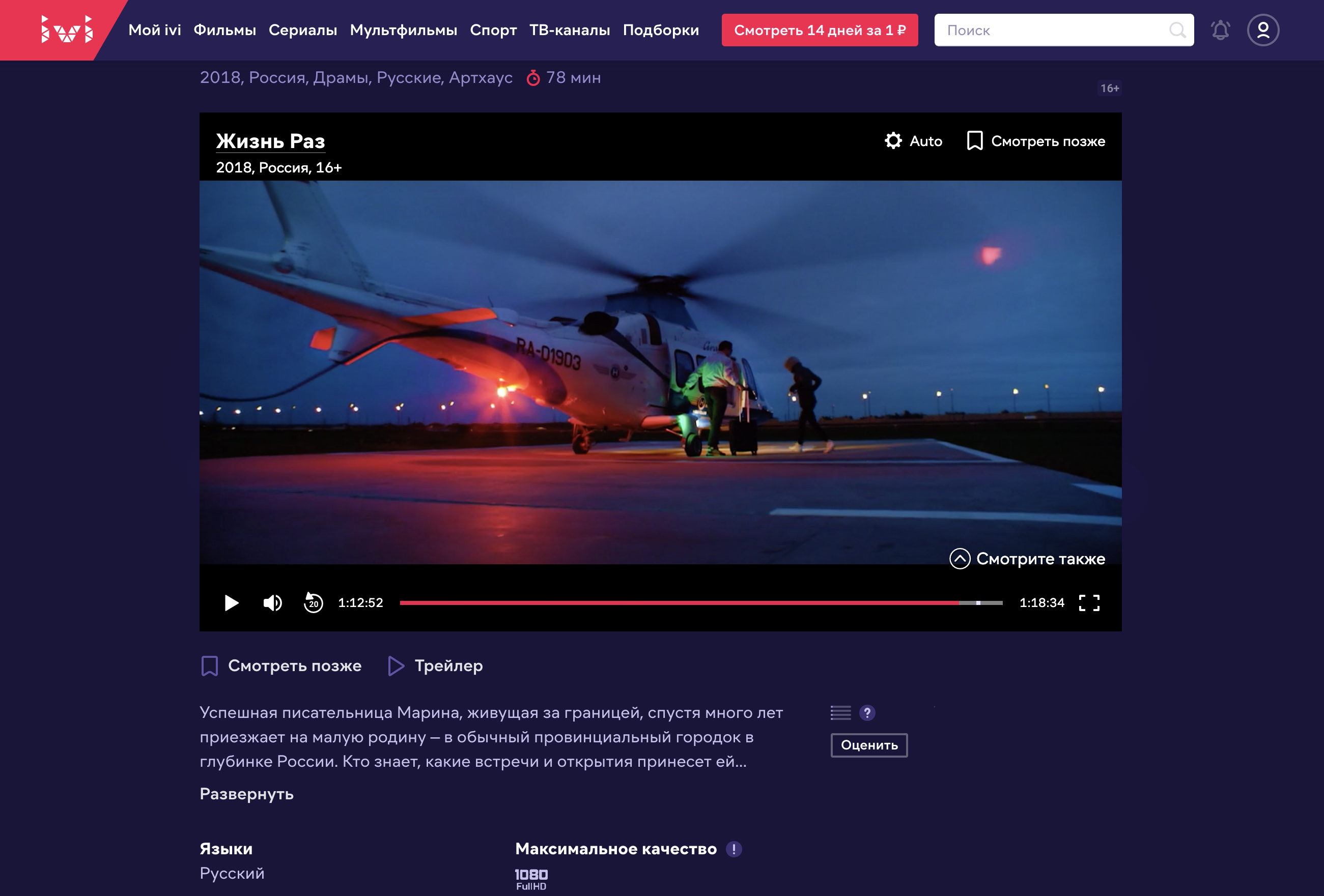Open the Россия country link
The height and width of the screenshot is (896, 1324).
tap(278, 77)
